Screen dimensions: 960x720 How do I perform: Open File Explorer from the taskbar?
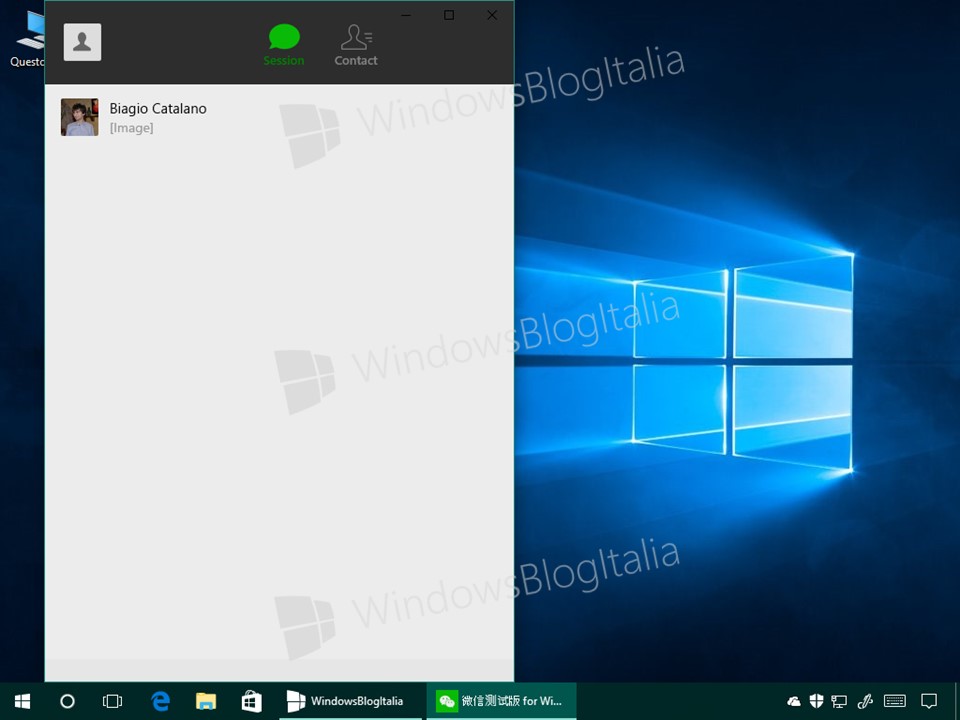pos(206,701)
